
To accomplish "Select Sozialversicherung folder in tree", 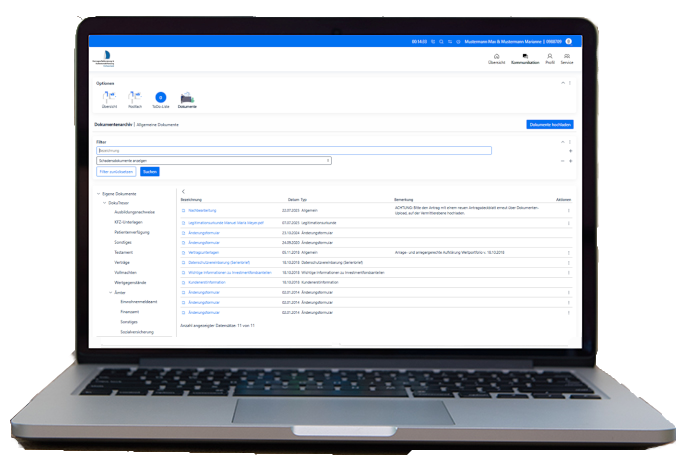I will [137, 332].
